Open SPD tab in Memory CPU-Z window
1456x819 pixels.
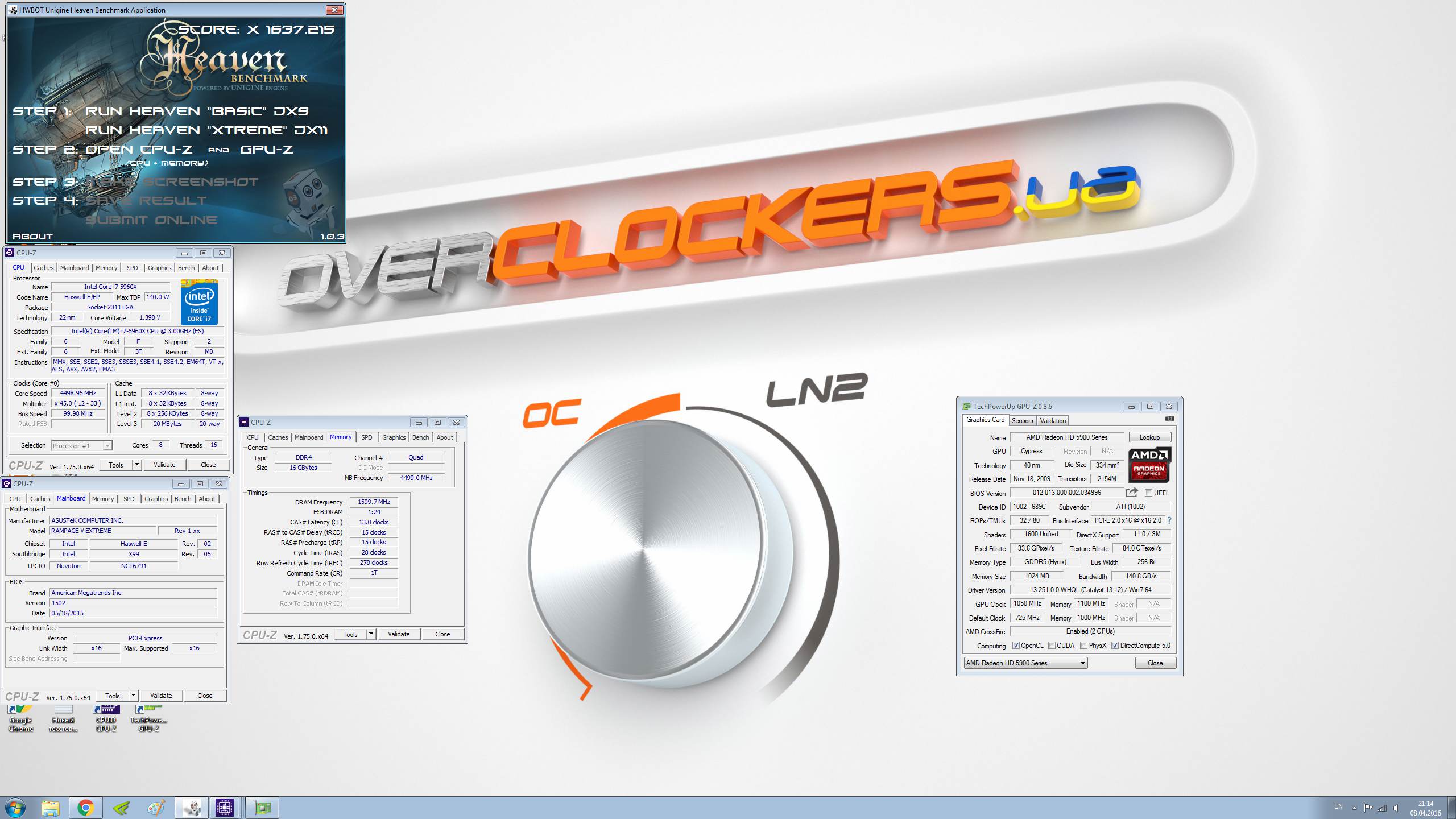pos(367,437)
